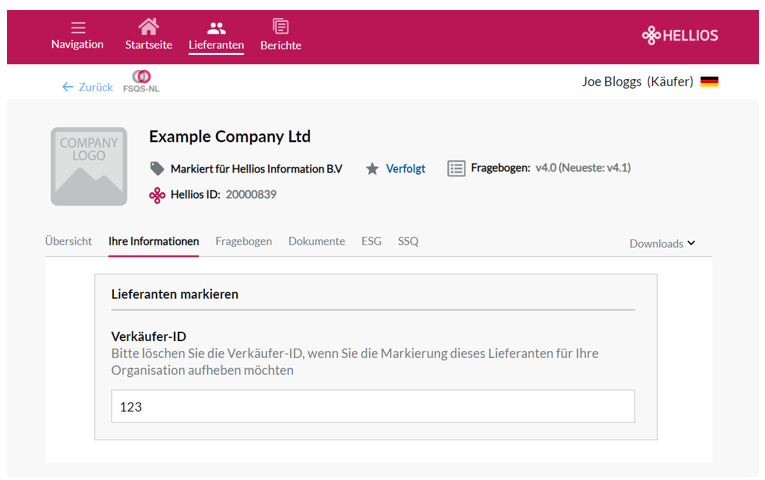765x480 pixels.
Task: Click the tag icon beside Markiert
Action: pyautogui.click(x=157, y=169)
